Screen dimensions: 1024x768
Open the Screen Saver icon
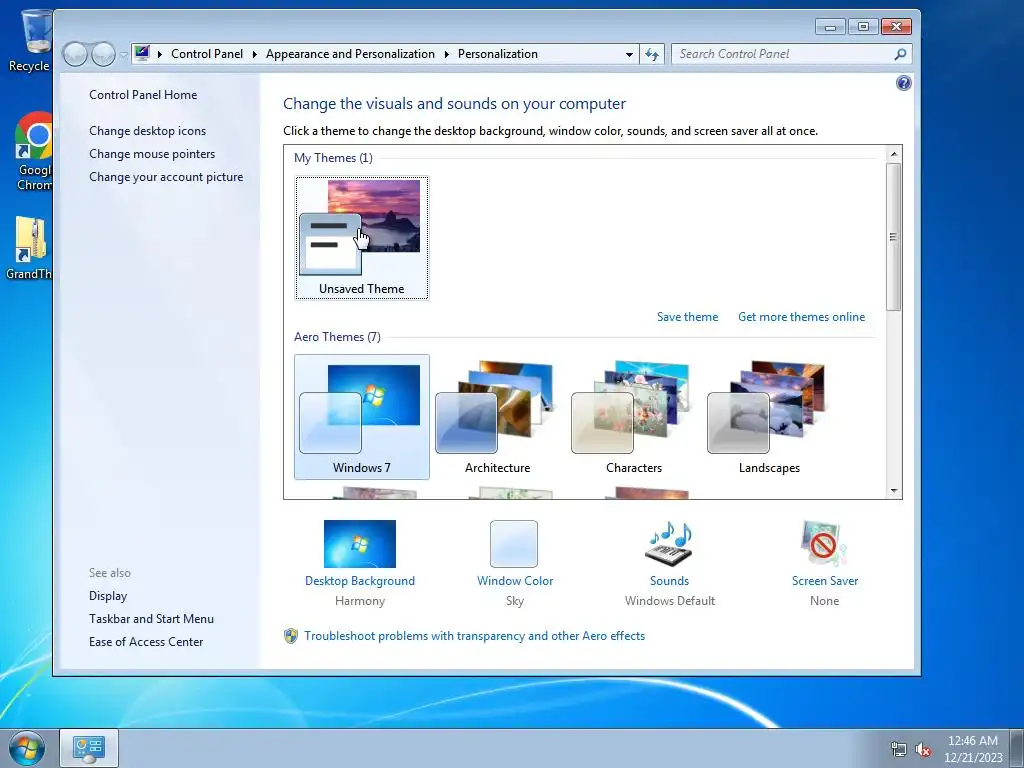[x=824, y=543]
